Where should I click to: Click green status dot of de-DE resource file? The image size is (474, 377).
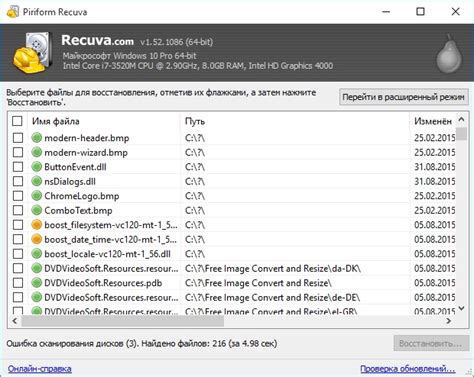[36, 297]
